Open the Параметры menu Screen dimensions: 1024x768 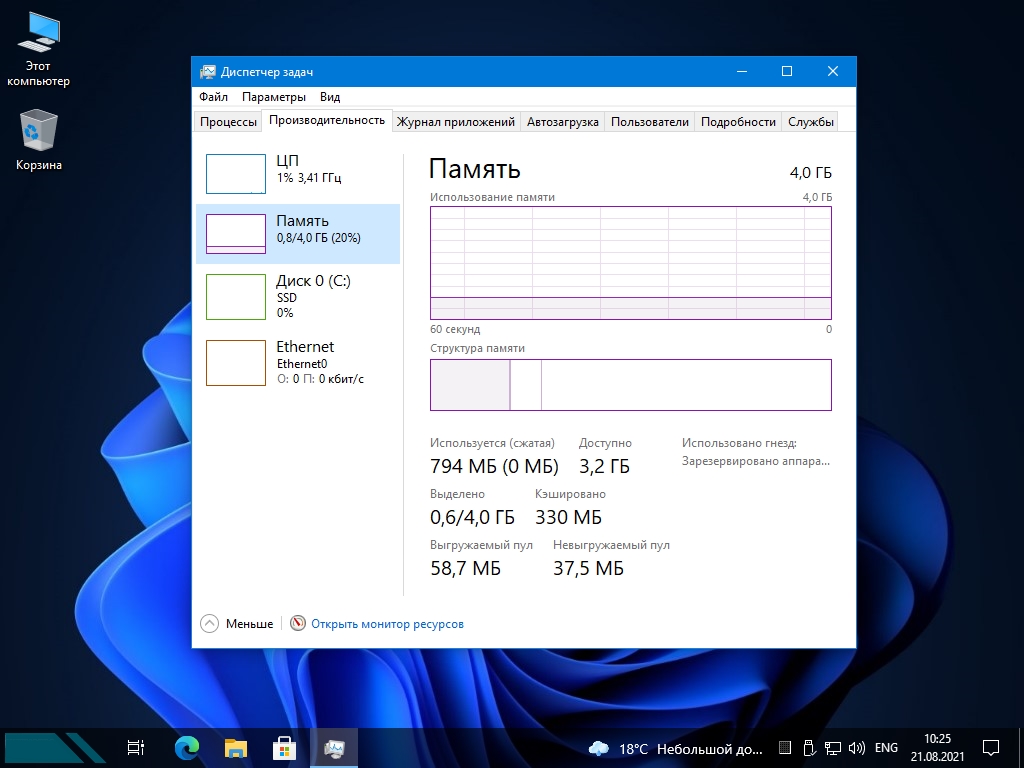[x=274, y=97]
